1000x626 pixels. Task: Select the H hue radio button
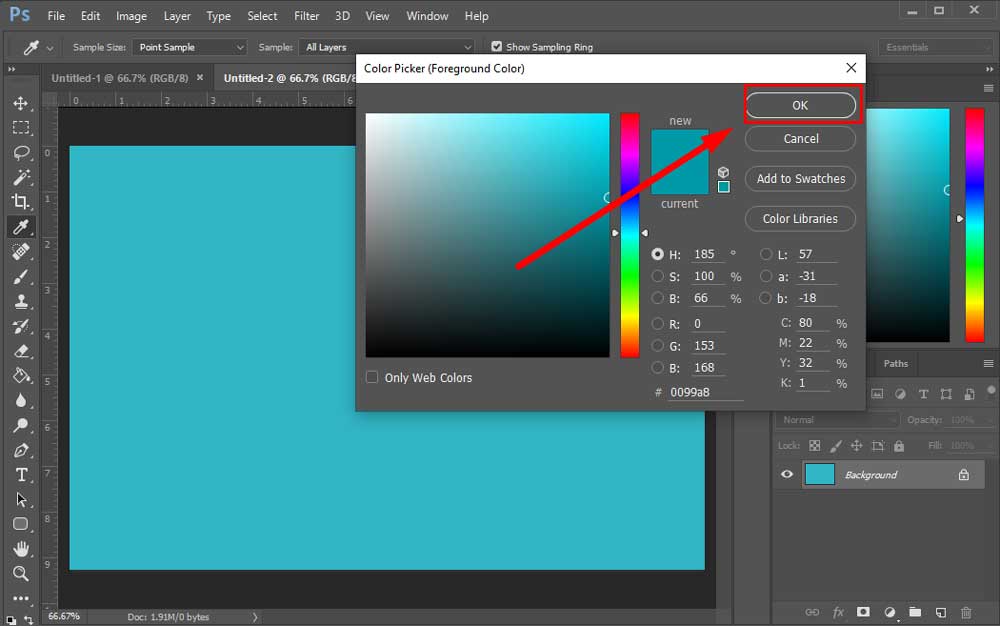point(657,254)
